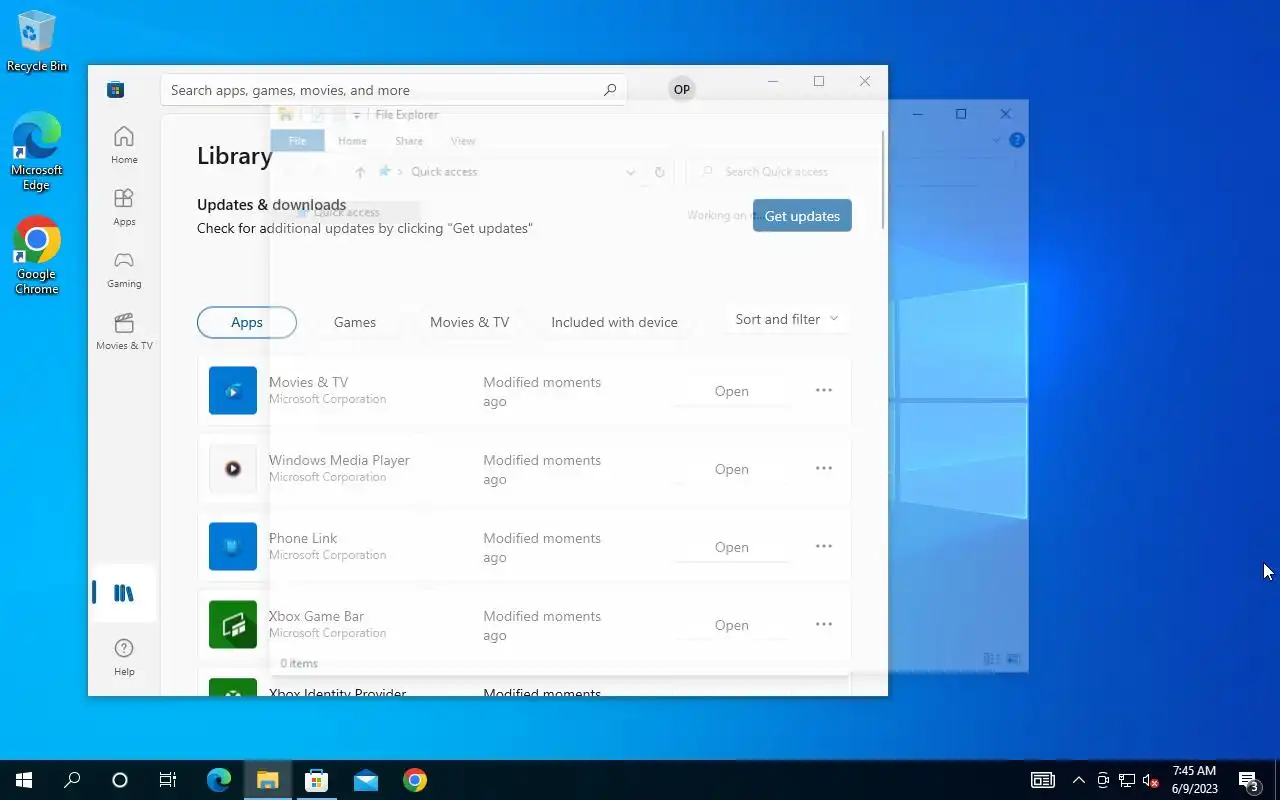1280x800 pixels.
Task: Click the Microsoft Store logo icon
Action: (x=116, y=90)
